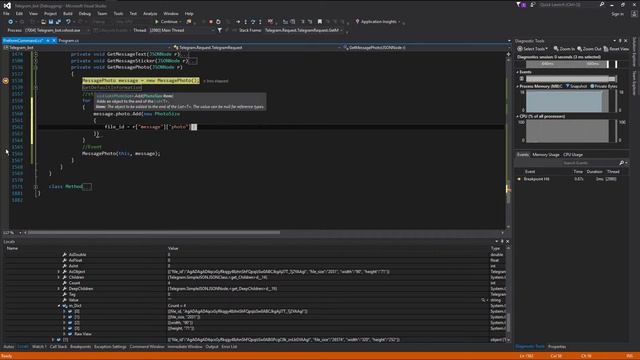Select the Breakpoint Hit event row
The height and width of the screenshot is (360, 640).
pyautogui.click(x=571, y=179)
